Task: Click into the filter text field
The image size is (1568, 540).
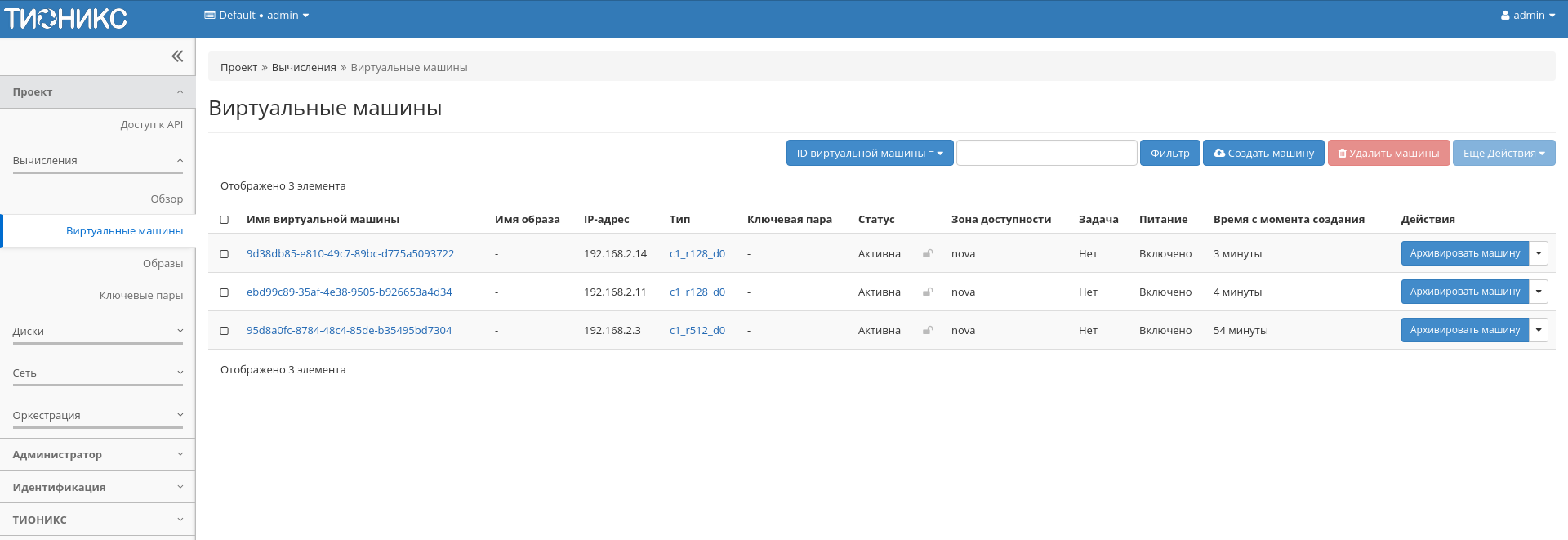Action: [x=1046, y=154]
